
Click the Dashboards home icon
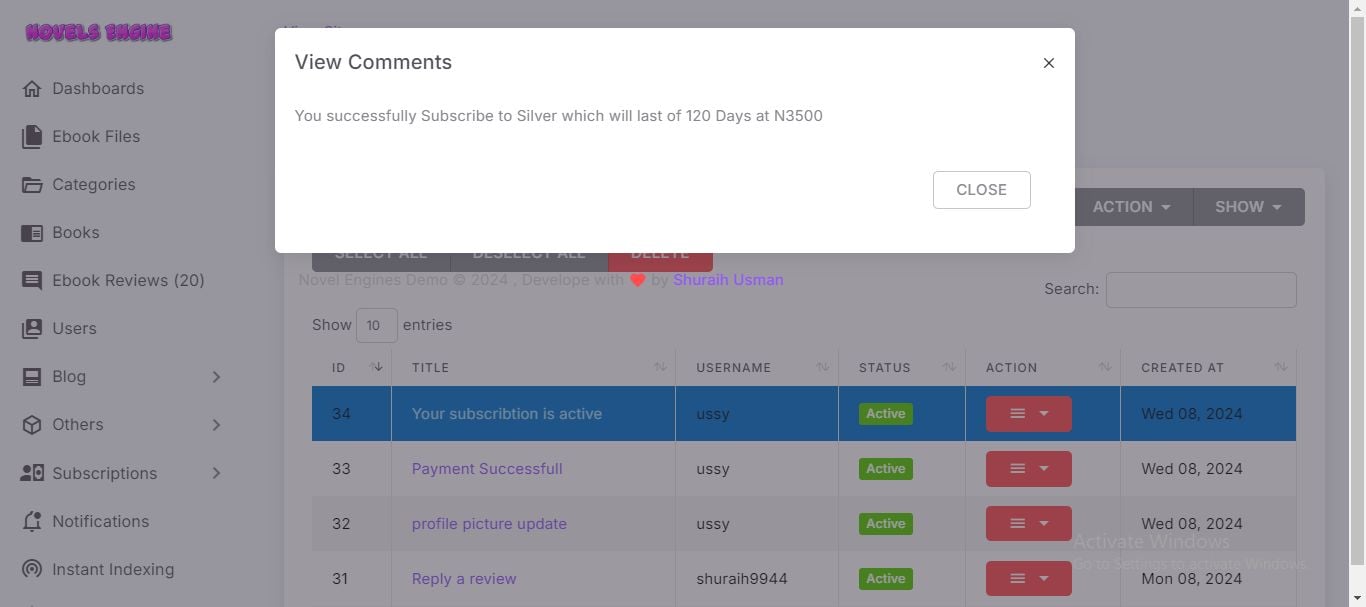coord(32,89)
